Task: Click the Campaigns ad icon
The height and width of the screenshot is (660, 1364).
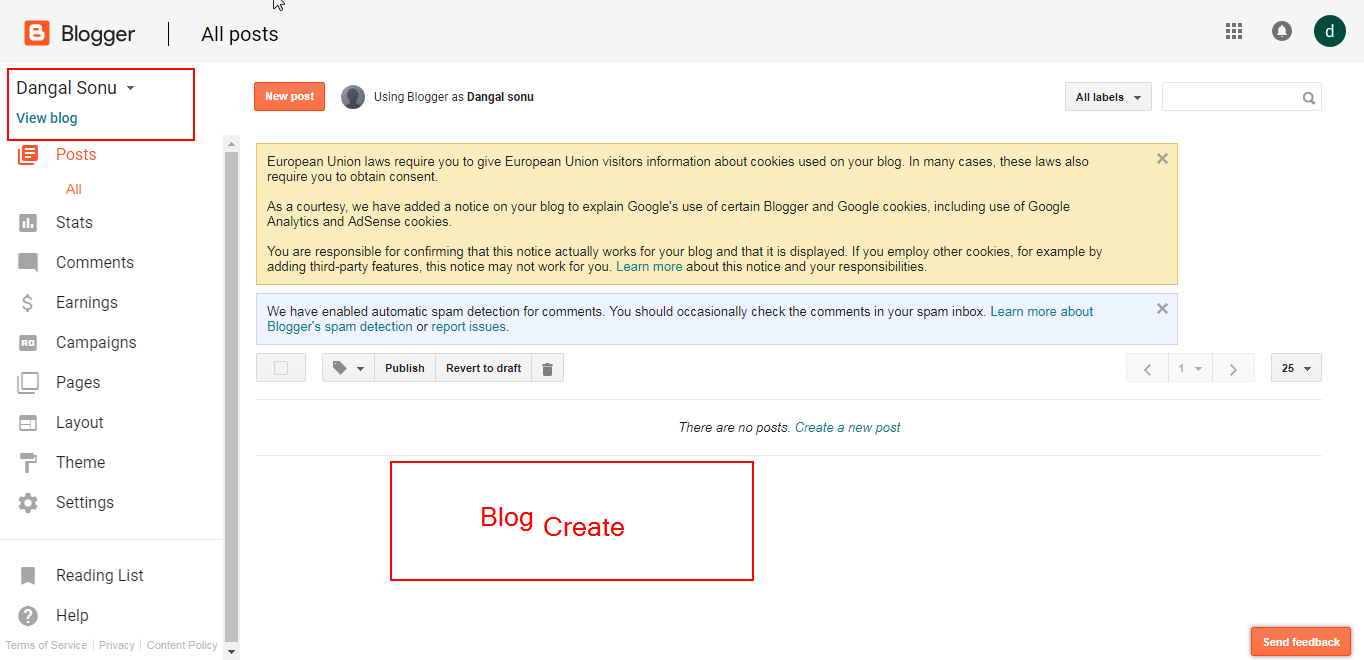Action: (x=28, y=343)
